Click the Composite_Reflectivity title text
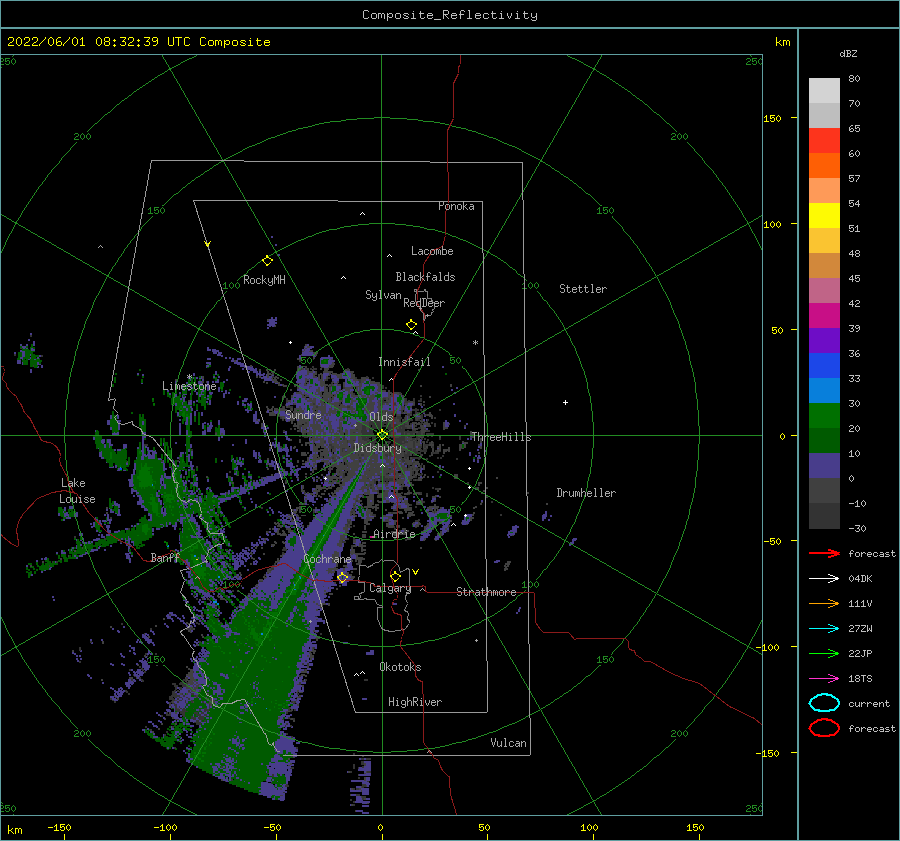This screenshot has width=900, height=841. tap(450, 15)
